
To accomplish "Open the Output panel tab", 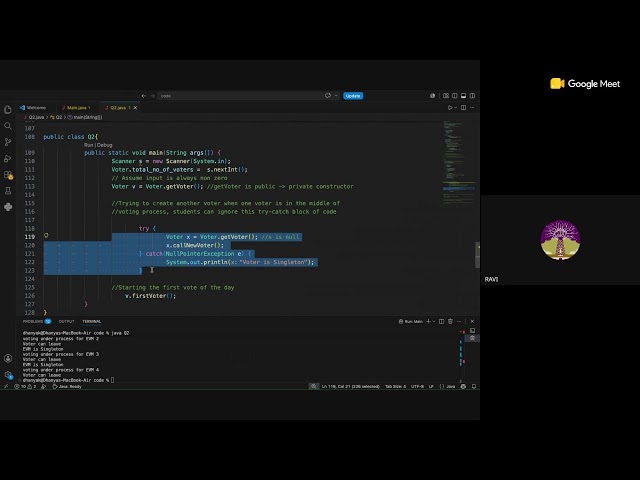I will coord(67,322).
